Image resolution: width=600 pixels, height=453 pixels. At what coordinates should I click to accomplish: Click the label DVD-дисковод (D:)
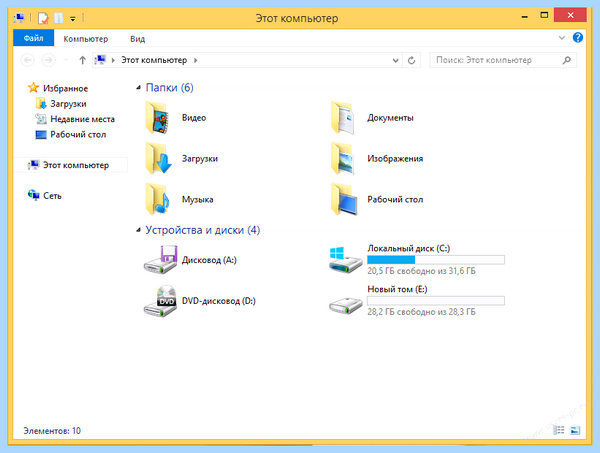[218, 301]
